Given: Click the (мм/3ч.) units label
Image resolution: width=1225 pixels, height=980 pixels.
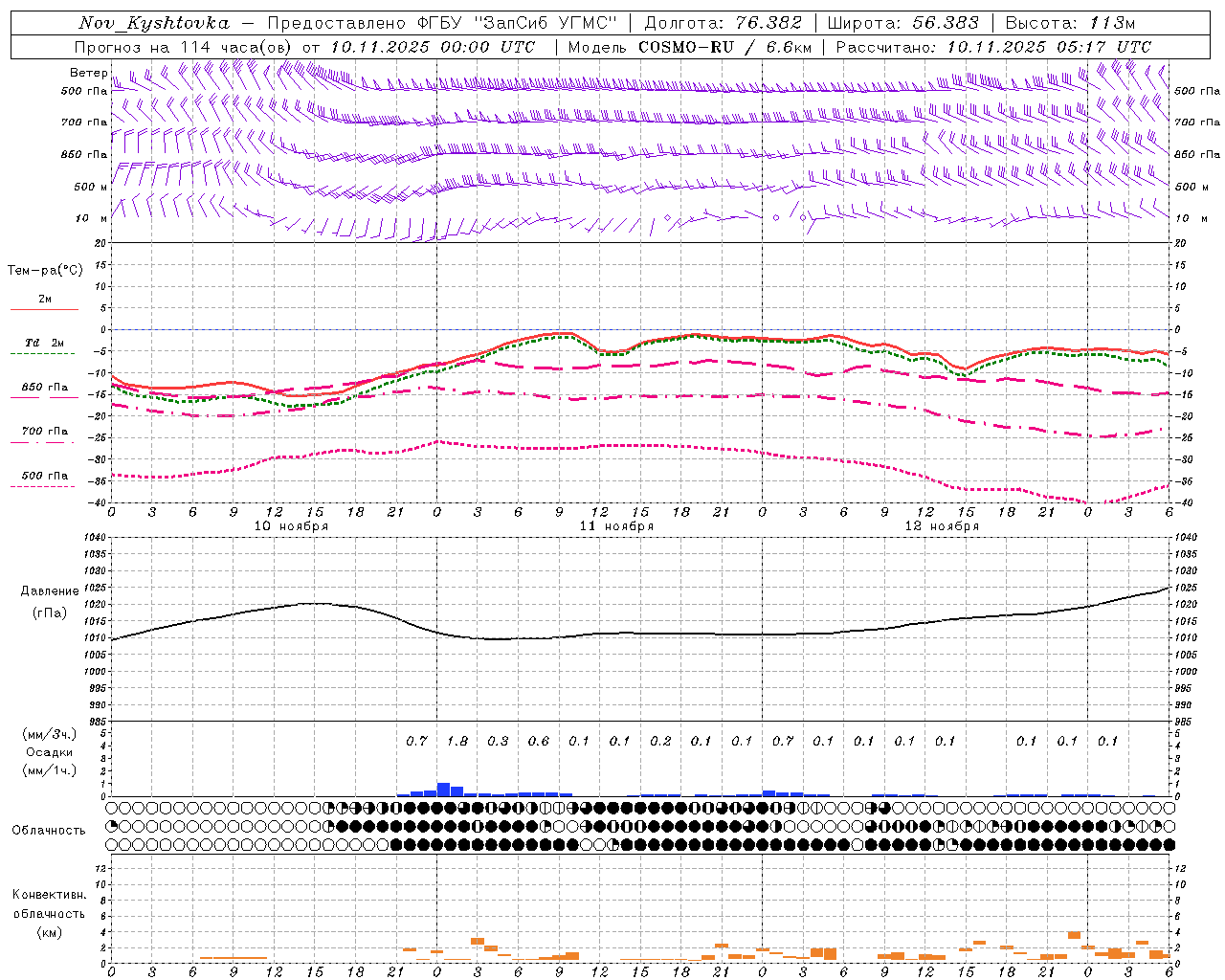Looking at the screenshot, I should point(49,734).
